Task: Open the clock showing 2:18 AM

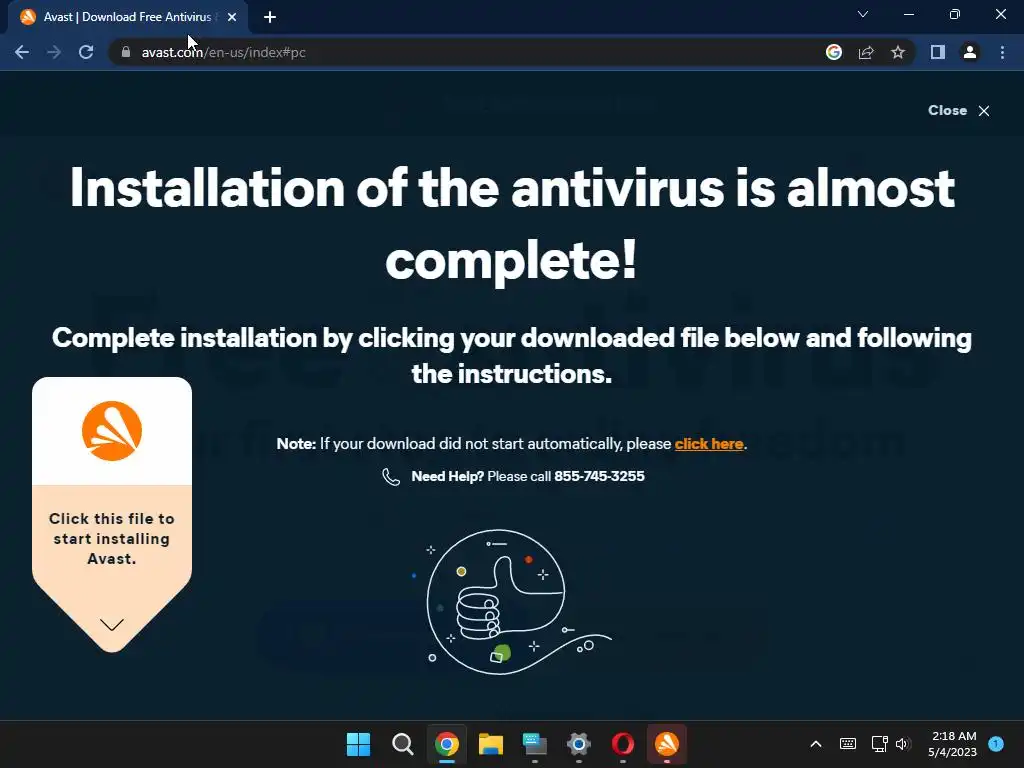Action: (x=952, y=744)
